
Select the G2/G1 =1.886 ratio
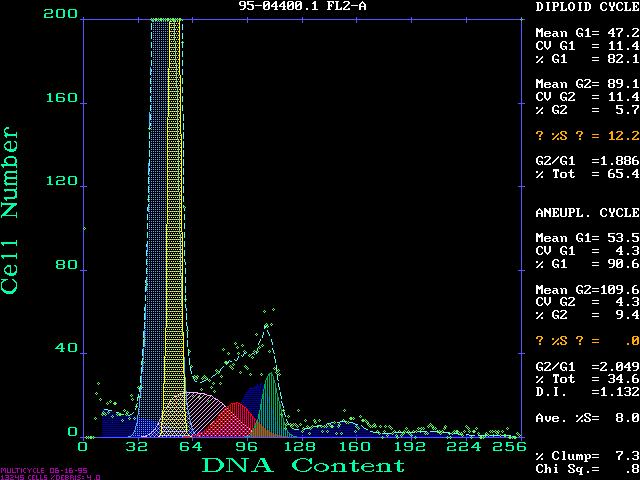click(x=587, y=161)
